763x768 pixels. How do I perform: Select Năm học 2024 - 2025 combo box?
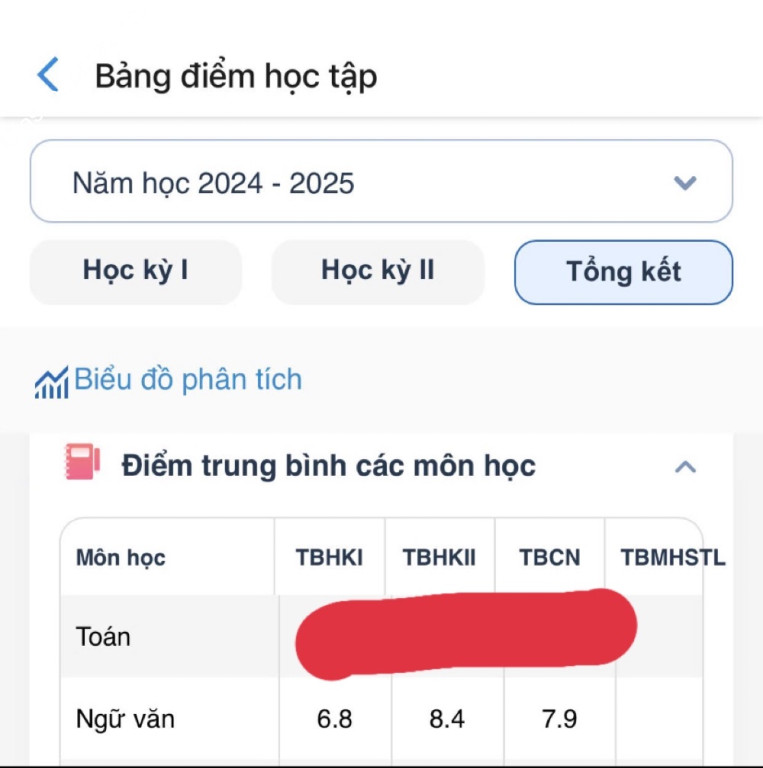click(x=380, y=182)
